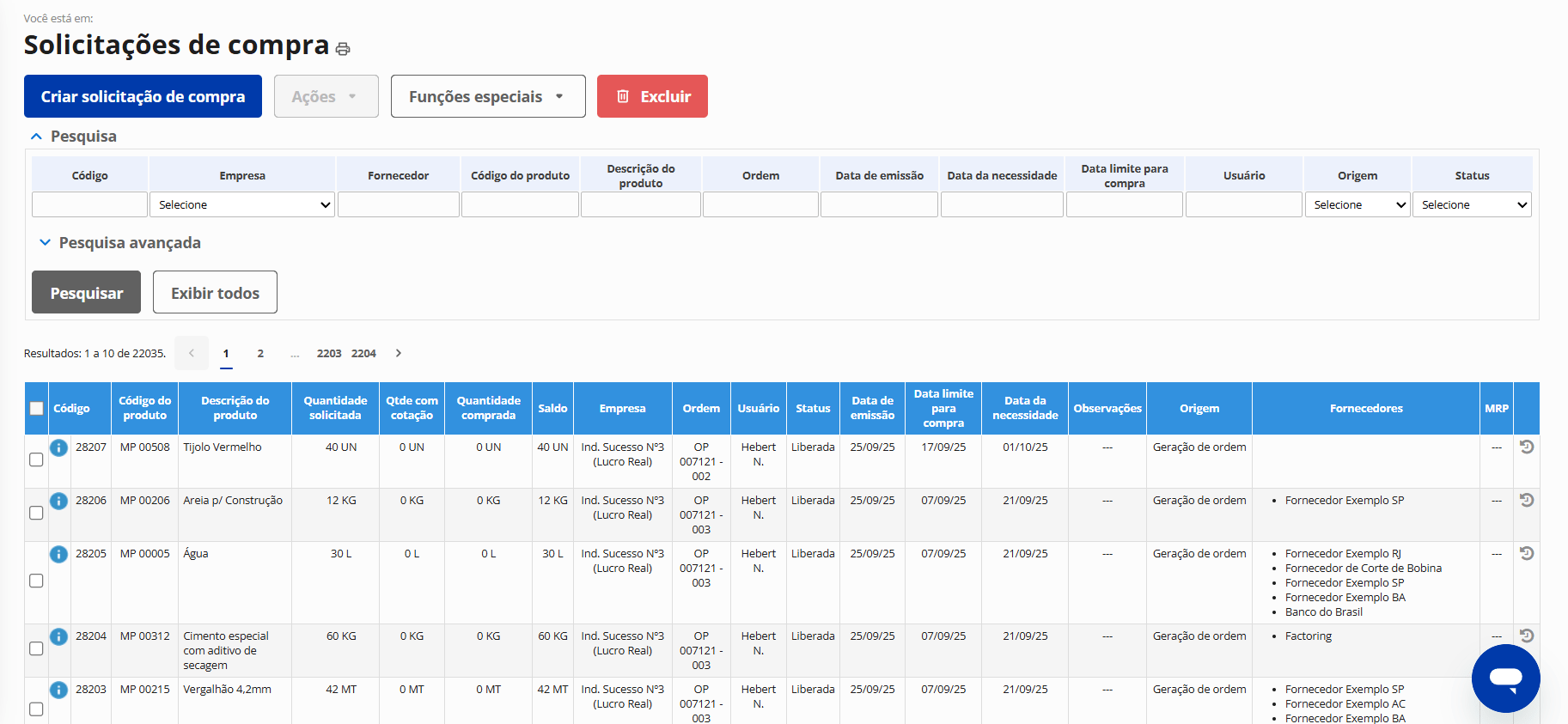This screenshot has width=1568, height=724.
Task: Click the Código search input field
Action: click(89, 204)
